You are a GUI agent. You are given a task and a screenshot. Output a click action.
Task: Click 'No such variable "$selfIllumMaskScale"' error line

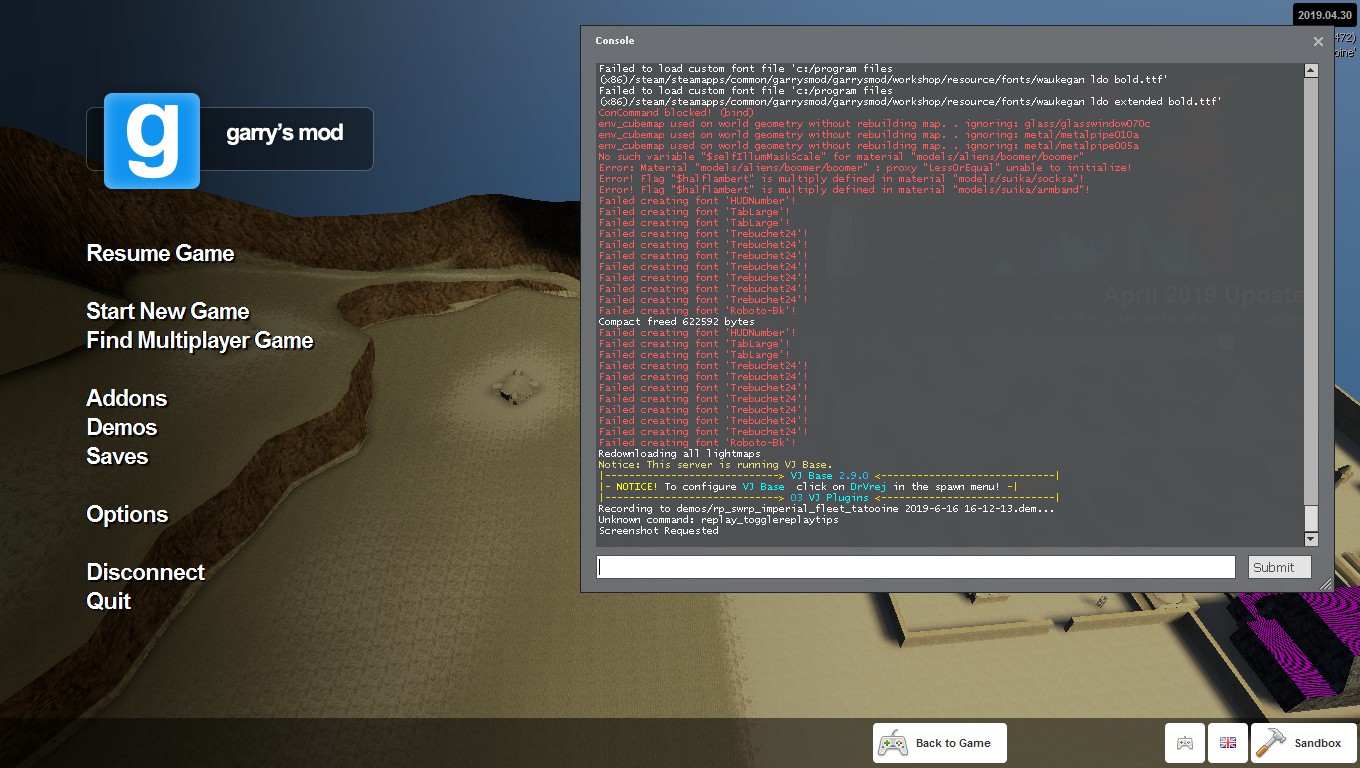pyautogui.click(x=841, y=157)
